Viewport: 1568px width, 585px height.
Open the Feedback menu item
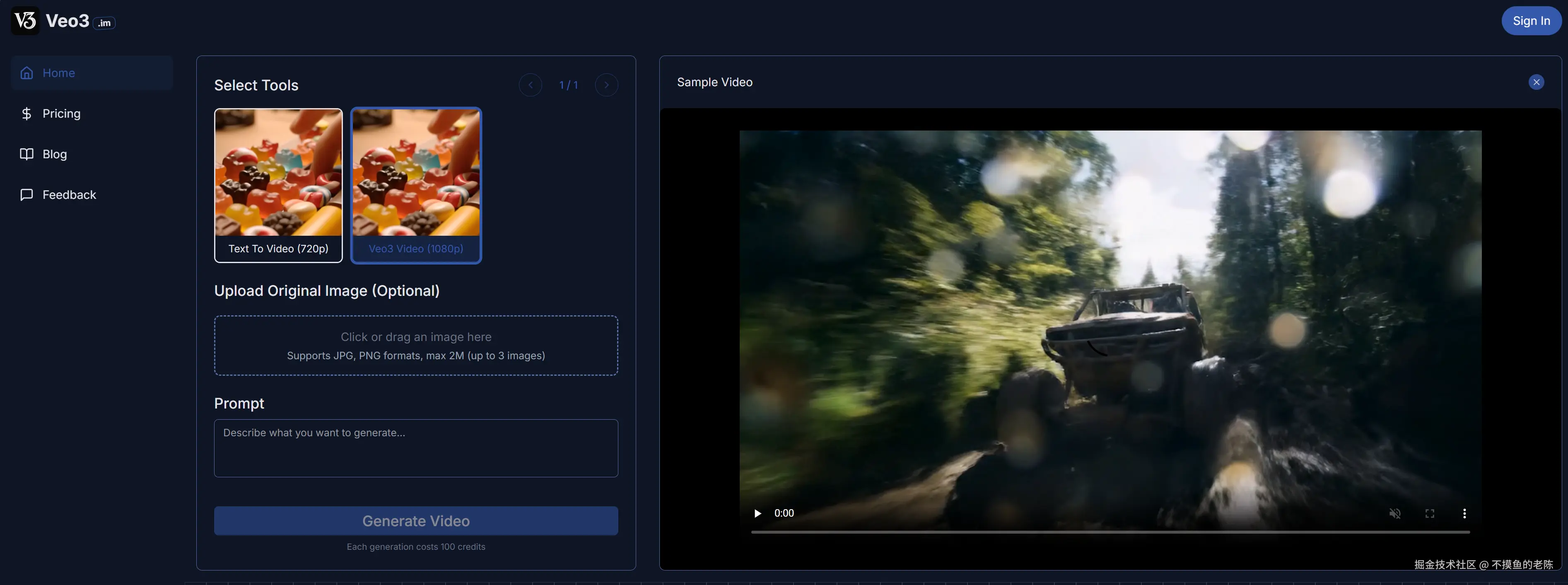(69, 195)
